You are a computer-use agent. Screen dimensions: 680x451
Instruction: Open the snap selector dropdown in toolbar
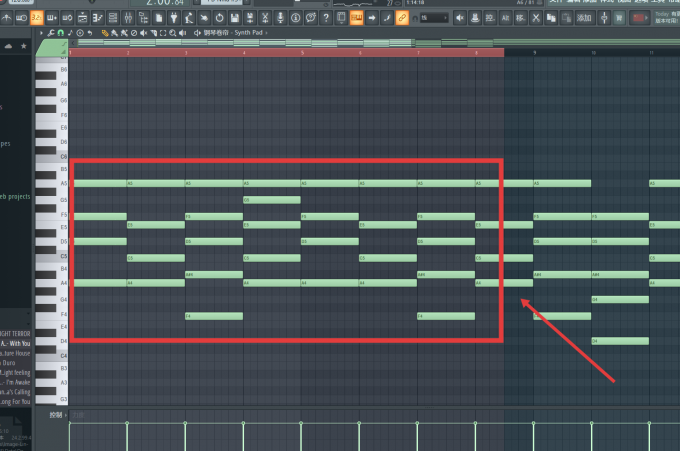point(434,18)
